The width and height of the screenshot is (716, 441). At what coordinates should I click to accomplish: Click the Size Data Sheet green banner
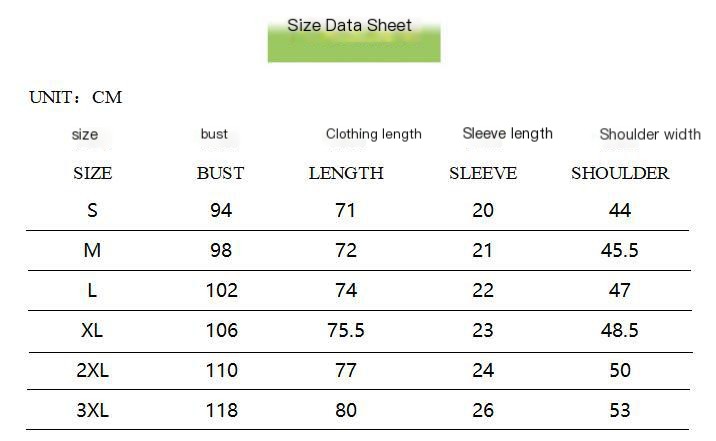(353, 38)
